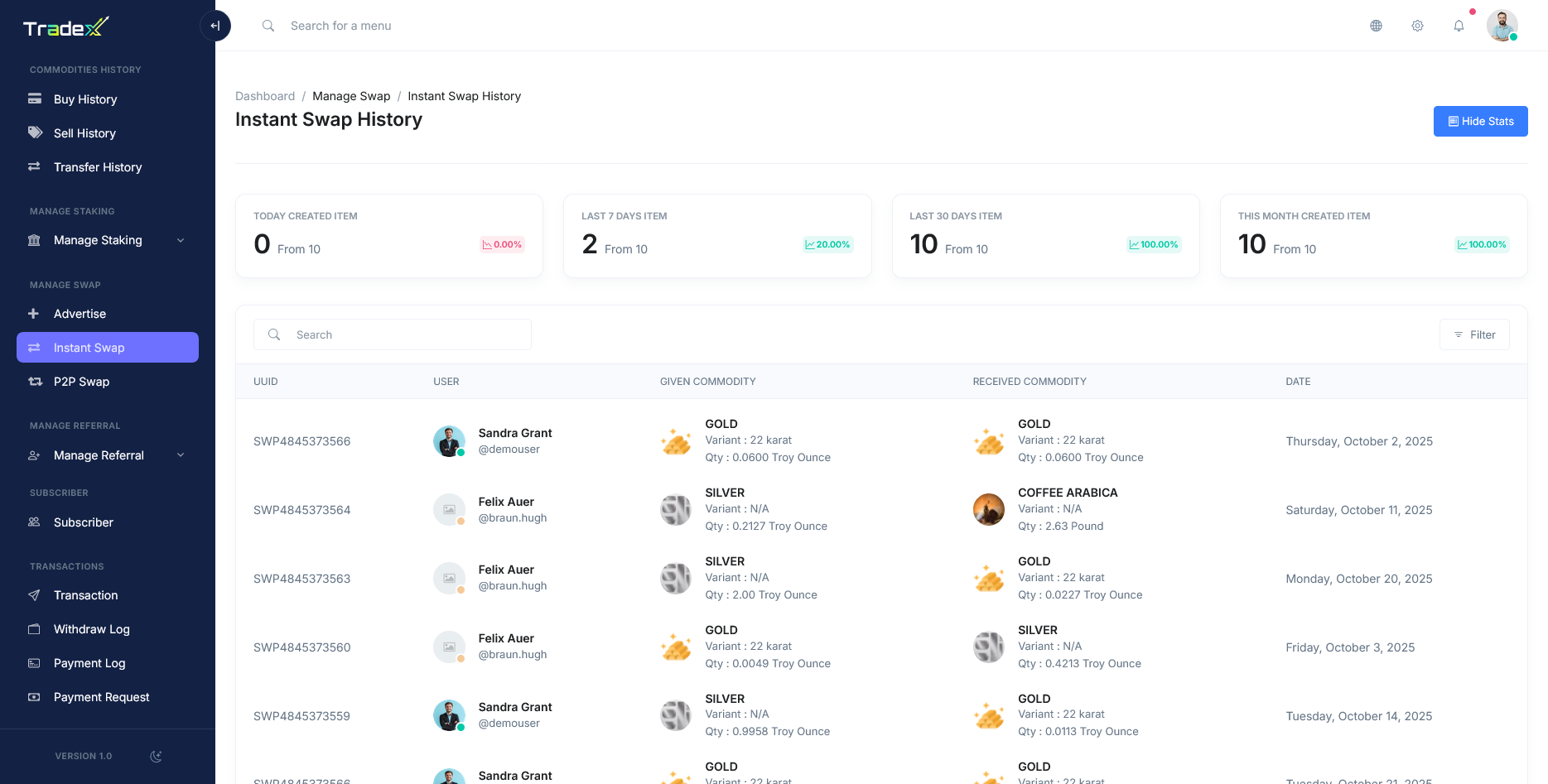Image resolution: width=1548 pixels, height=784 pixels.
Task: Toggle dark mode moon icon
Action: 156,756
